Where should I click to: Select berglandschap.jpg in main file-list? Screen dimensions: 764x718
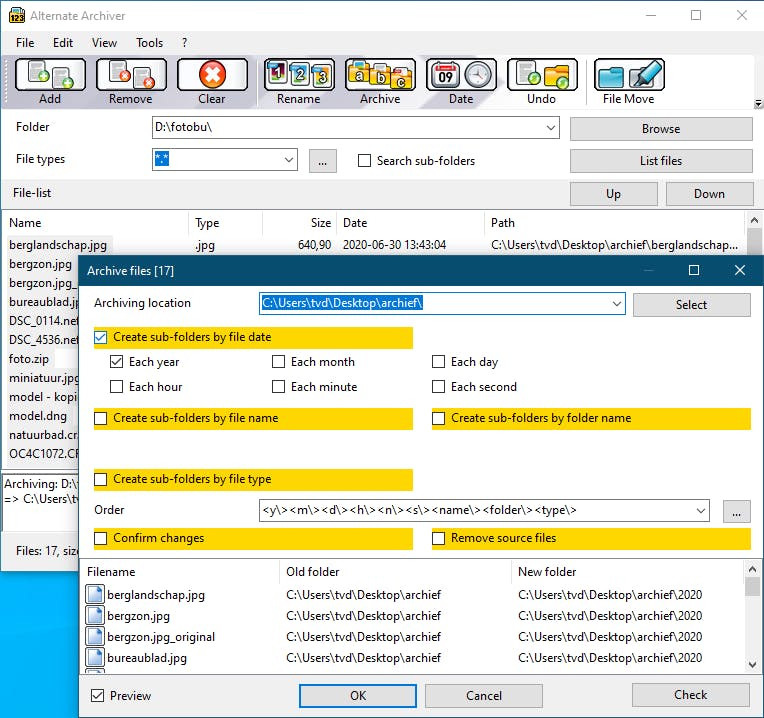pyautogui.click(x=58, y=245)
